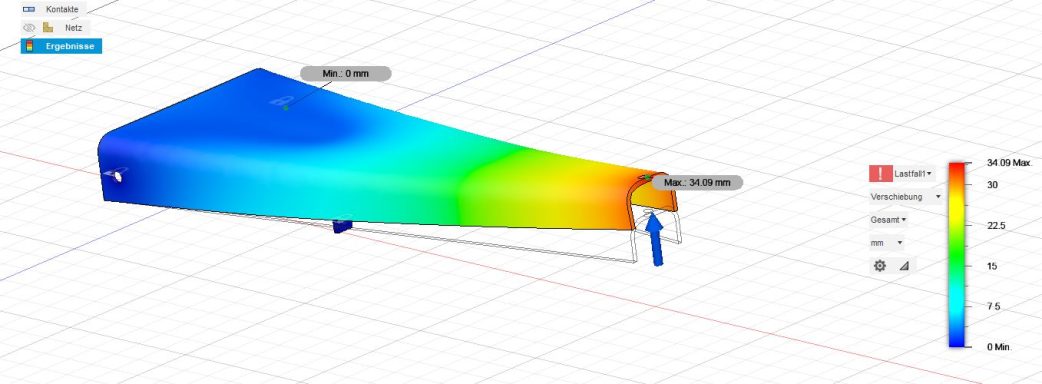Show the hidden Netz mesh
Viewport: 1042px width, 384px height.
29,28
